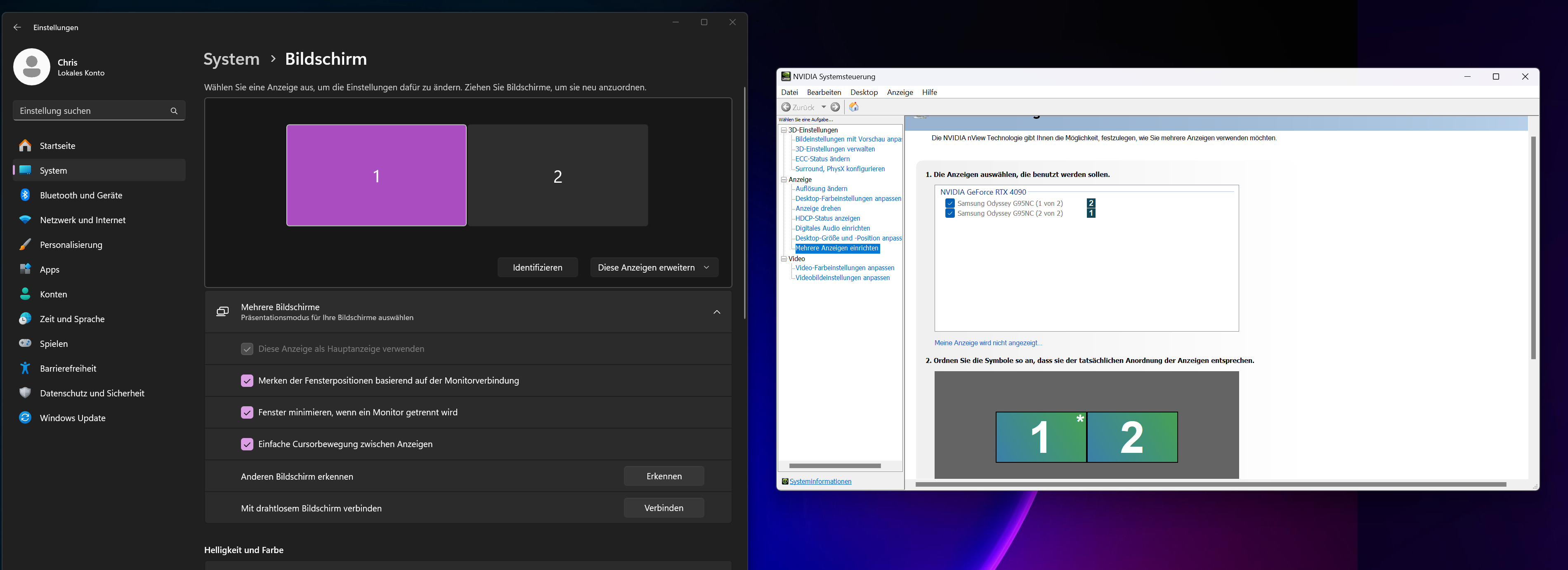This screenshot has height=570, width=1568.
Task: Open the Desktop menu in NVIDIA
Action: [x=864, y=92]
